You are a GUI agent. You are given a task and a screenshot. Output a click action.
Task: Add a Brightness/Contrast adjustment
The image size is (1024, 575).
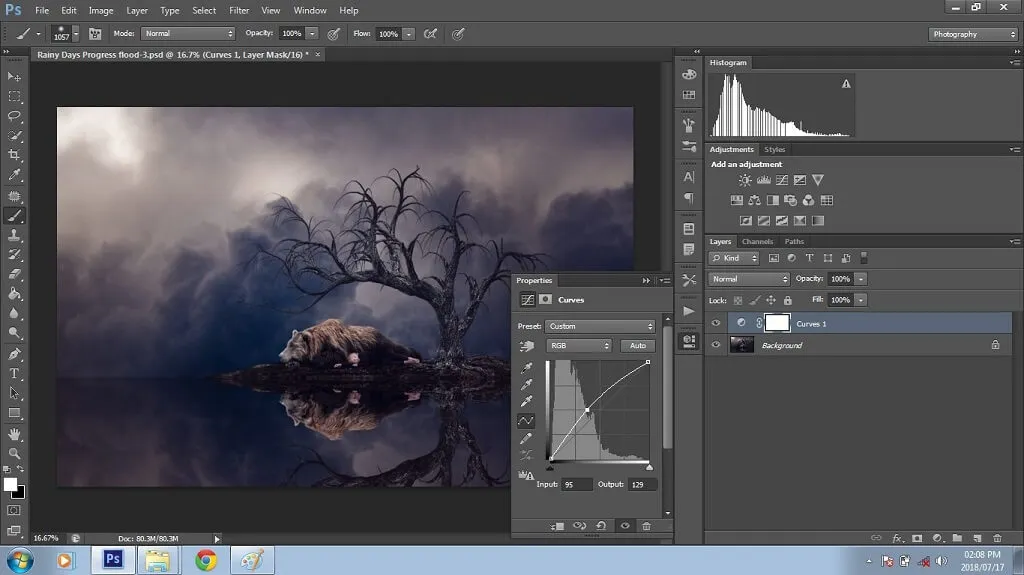pos(745,181)
